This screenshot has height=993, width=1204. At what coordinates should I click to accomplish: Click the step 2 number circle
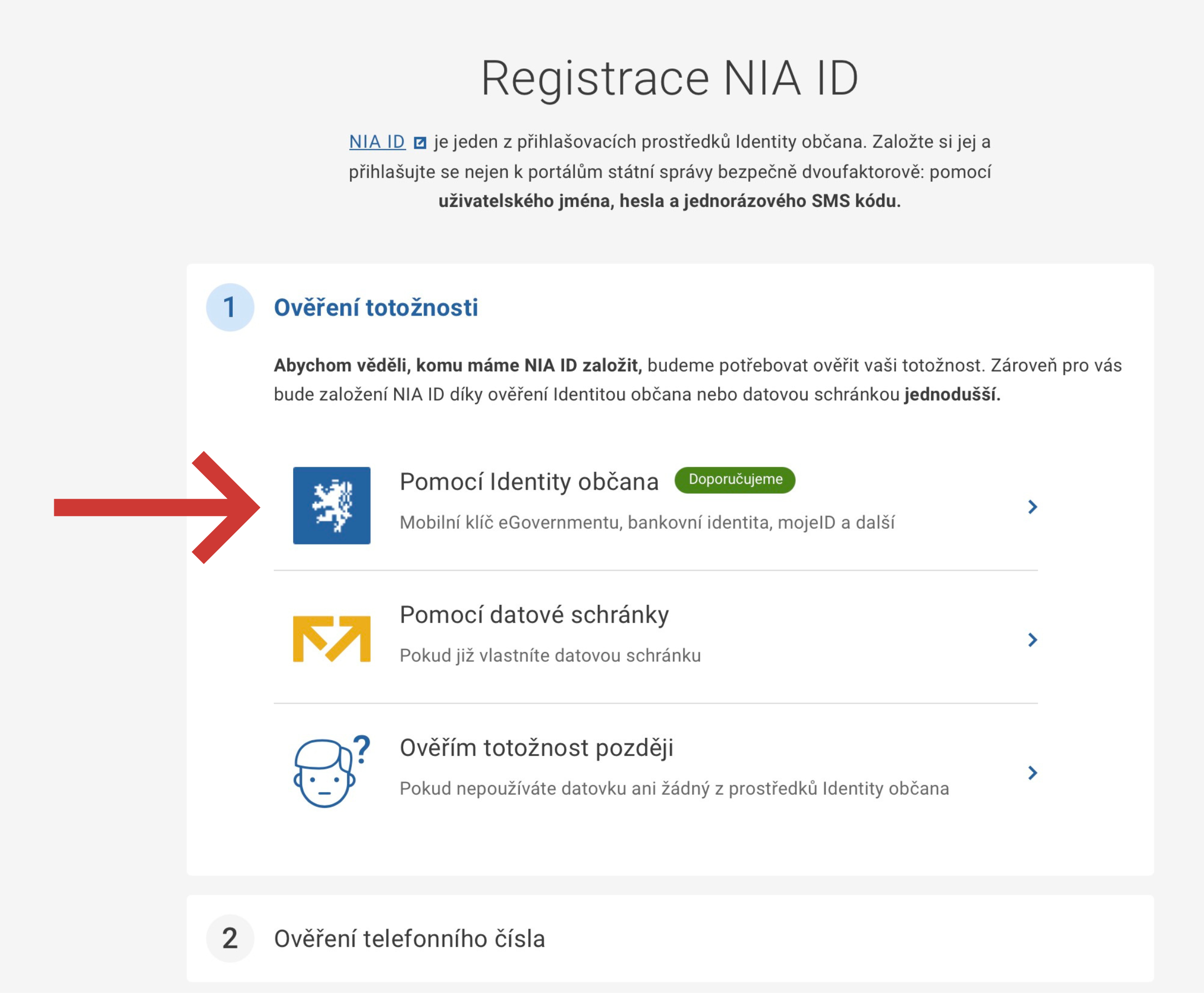230,939
